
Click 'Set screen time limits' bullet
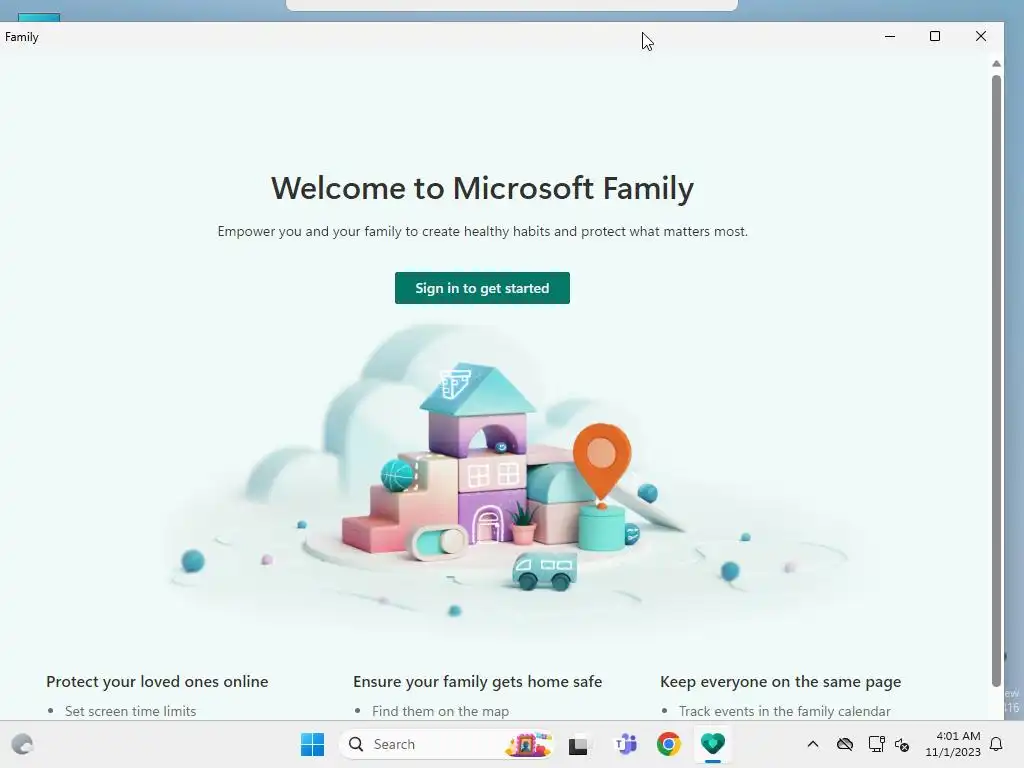point(130,711)
